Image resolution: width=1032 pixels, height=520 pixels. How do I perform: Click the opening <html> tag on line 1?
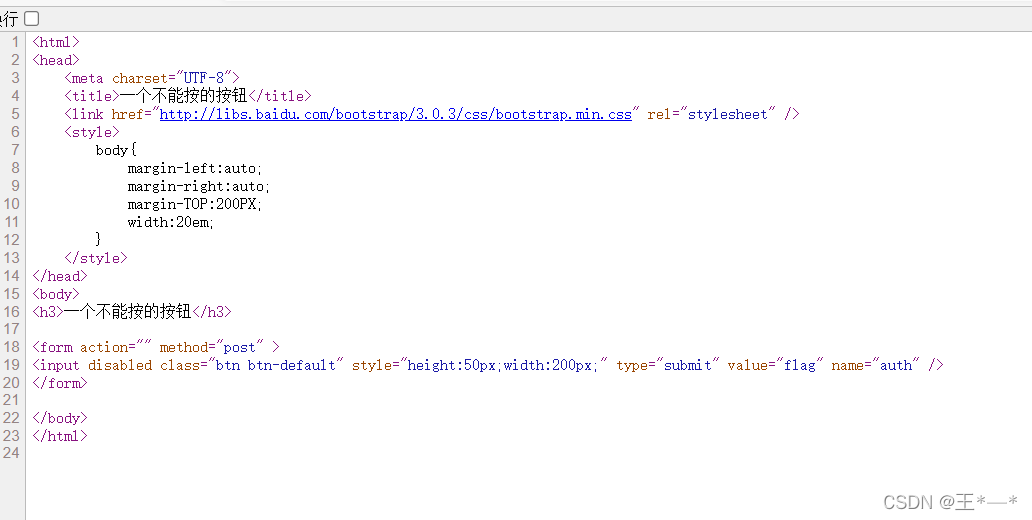pos(56,42)
